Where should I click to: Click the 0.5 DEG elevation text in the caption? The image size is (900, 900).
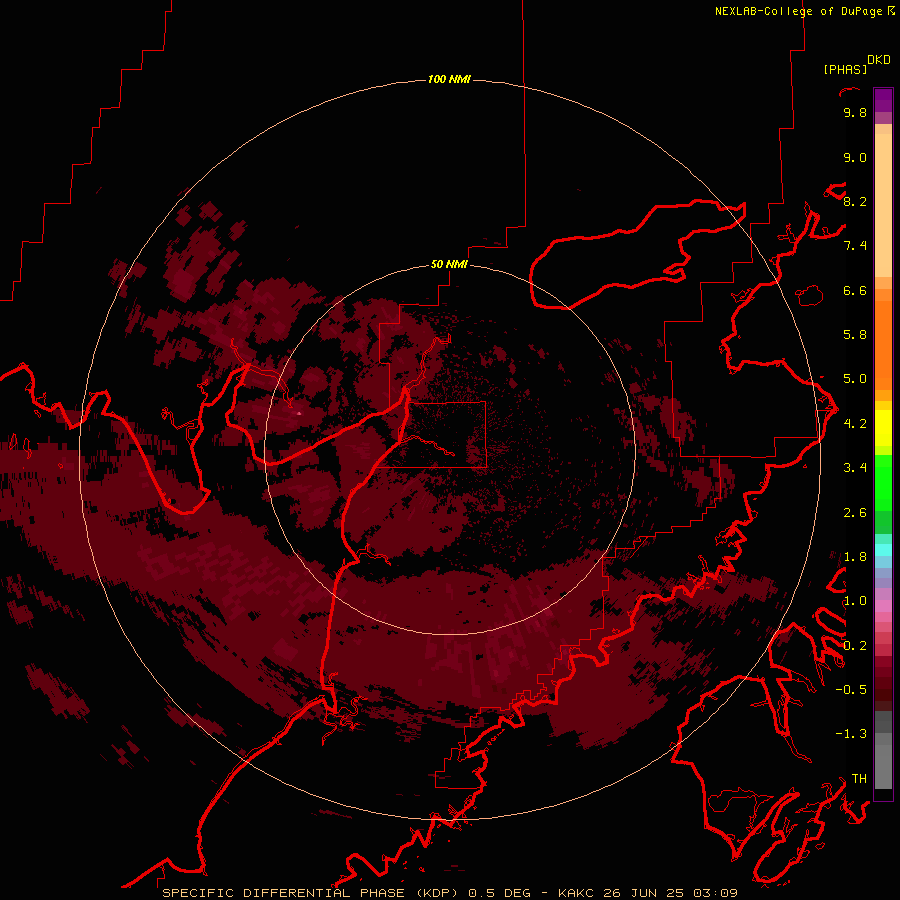coord(499,893)
